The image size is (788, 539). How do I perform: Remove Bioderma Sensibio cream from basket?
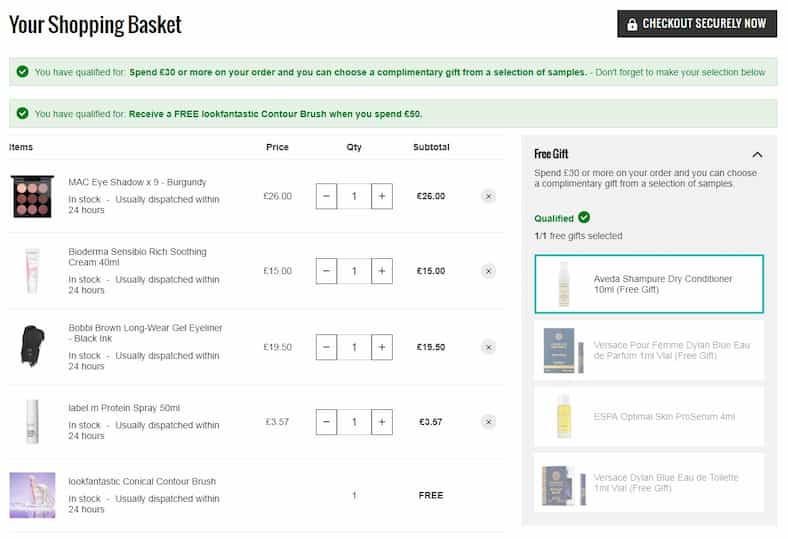click(x=488, y=271)
